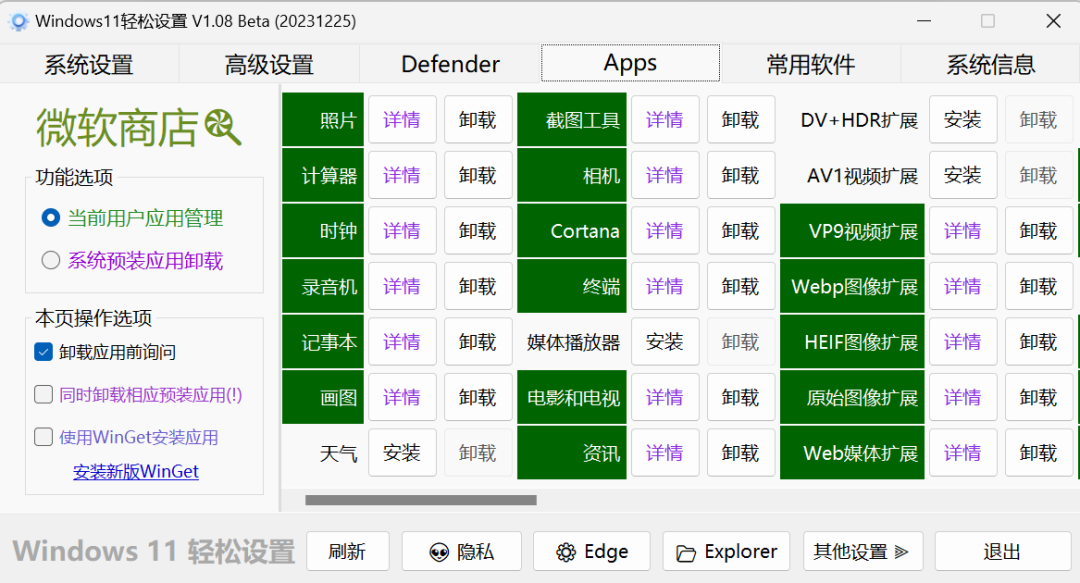1080x583 pixels.
Task: Uninstall 照片 app via 卸载
Action: [x=478, y=119]
